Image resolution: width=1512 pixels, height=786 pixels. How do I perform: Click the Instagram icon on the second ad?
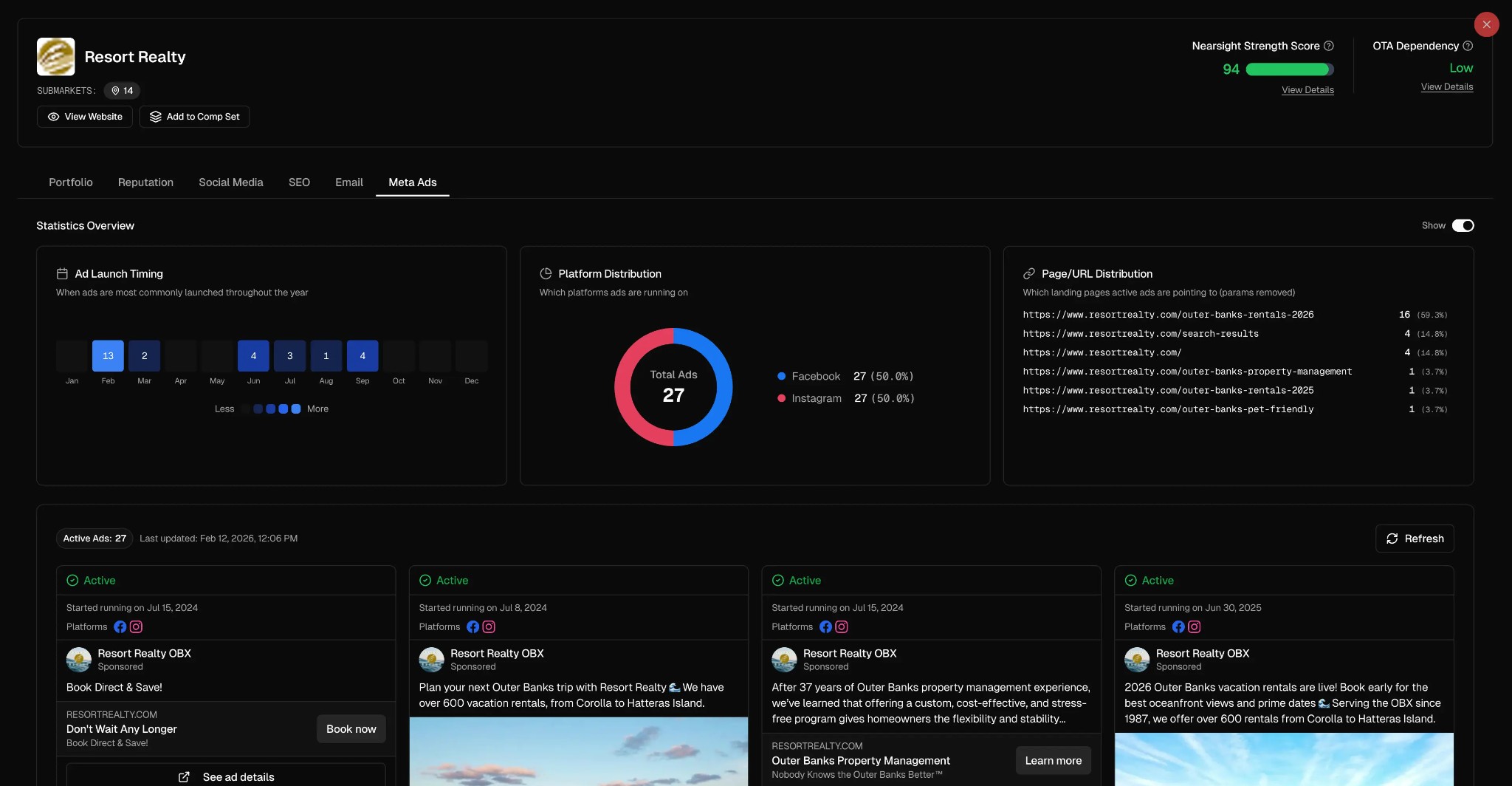[488, 626]
